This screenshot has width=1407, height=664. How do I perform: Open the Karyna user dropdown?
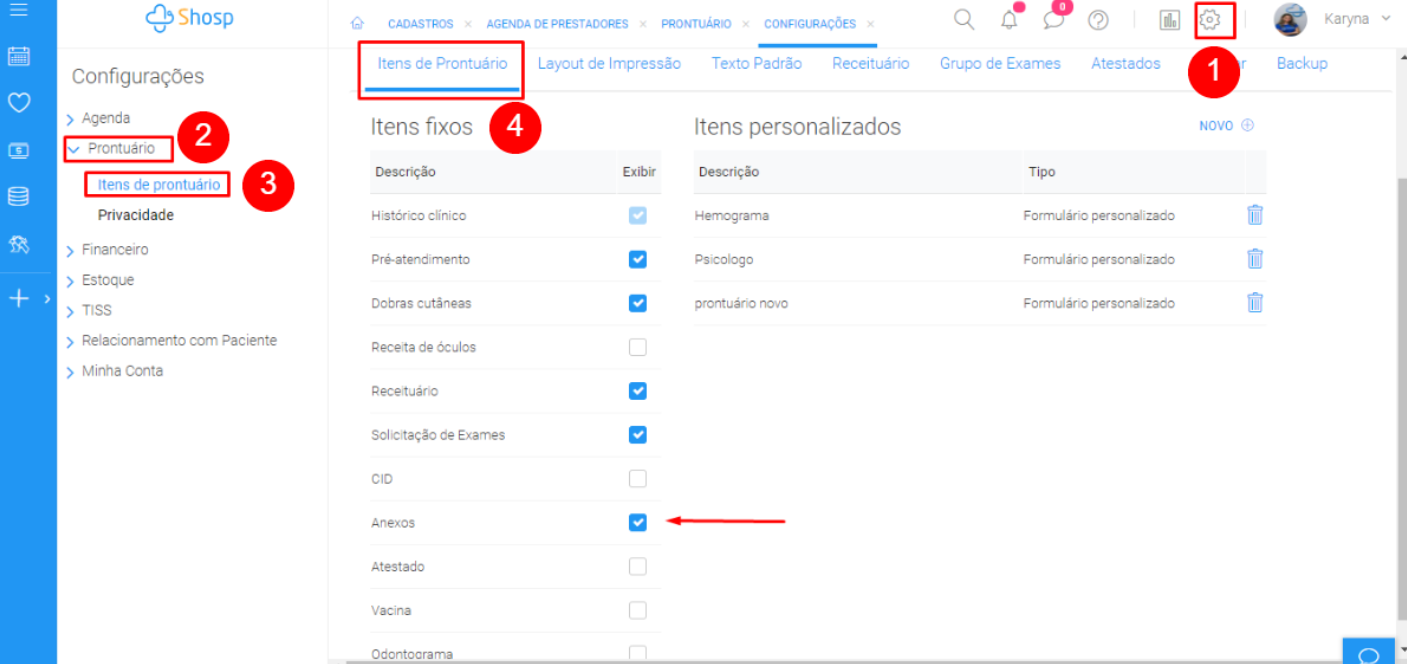click(1356, 19)
